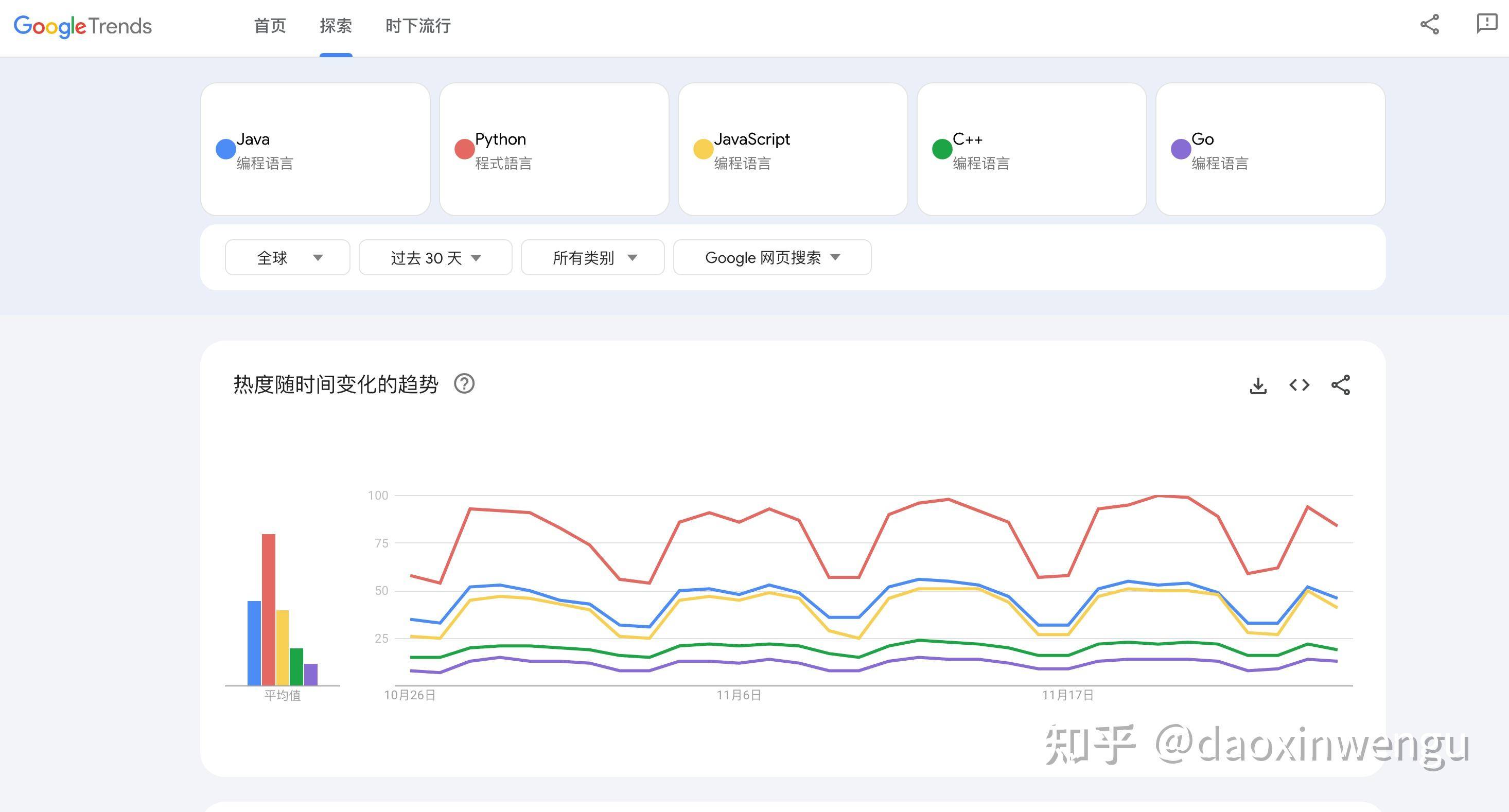Edit the Go search term card
1509x812 pixels.
tap(1271, 149)
